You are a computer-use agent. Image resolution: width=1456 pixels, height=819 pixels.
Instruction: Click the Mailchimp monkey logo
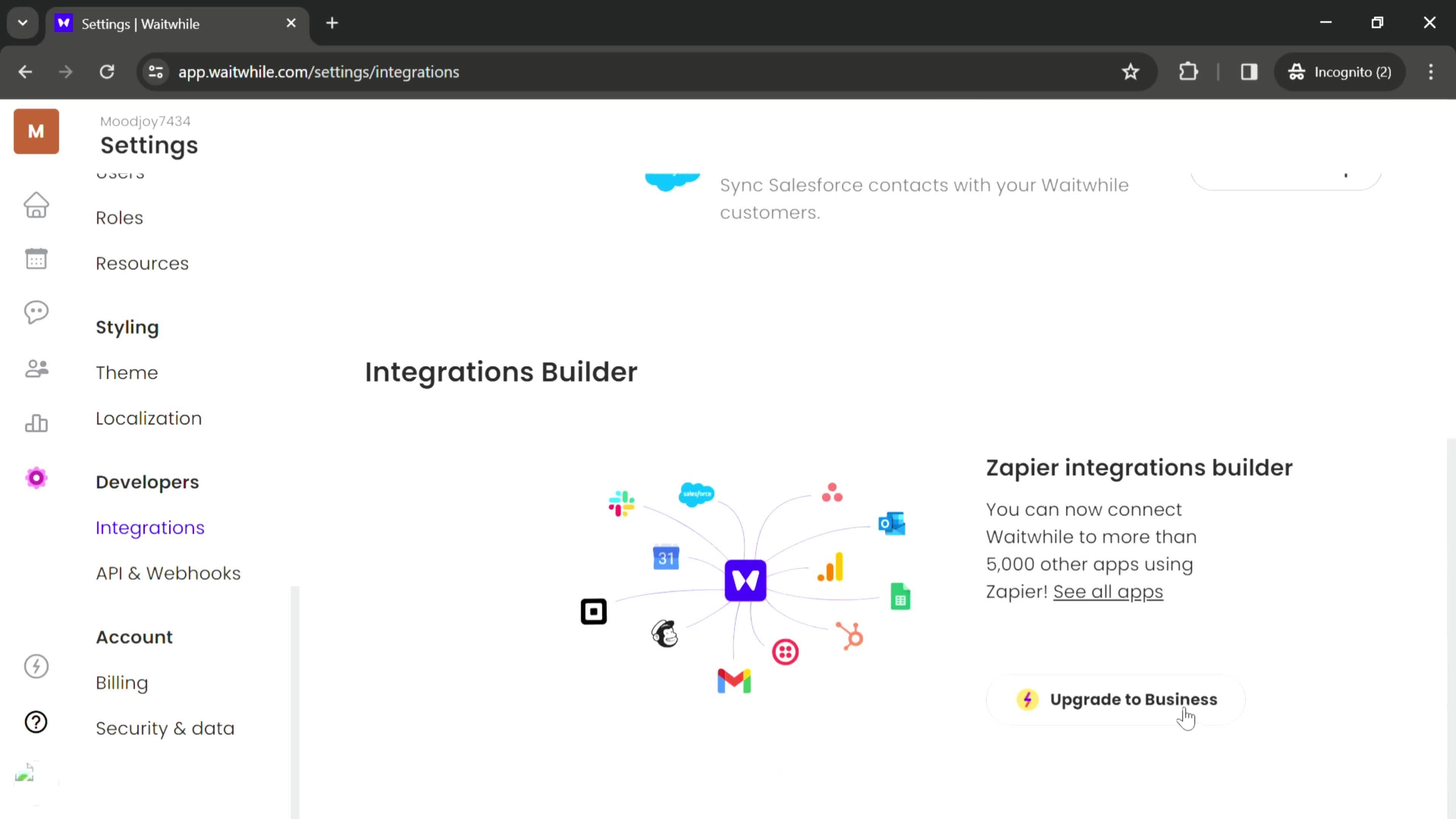pos(665,634)
